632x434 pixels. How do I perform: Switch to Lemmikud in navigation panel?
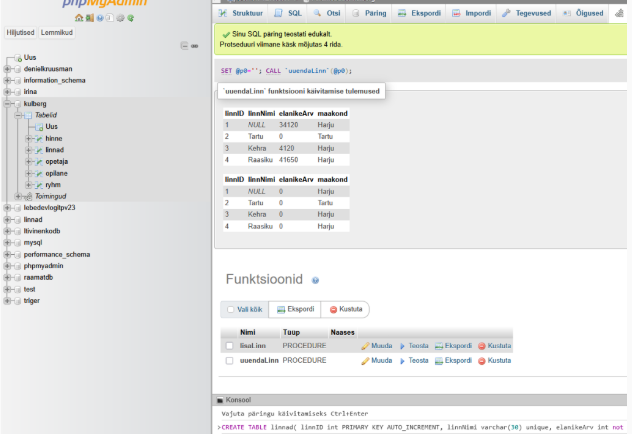pos(56,32)
